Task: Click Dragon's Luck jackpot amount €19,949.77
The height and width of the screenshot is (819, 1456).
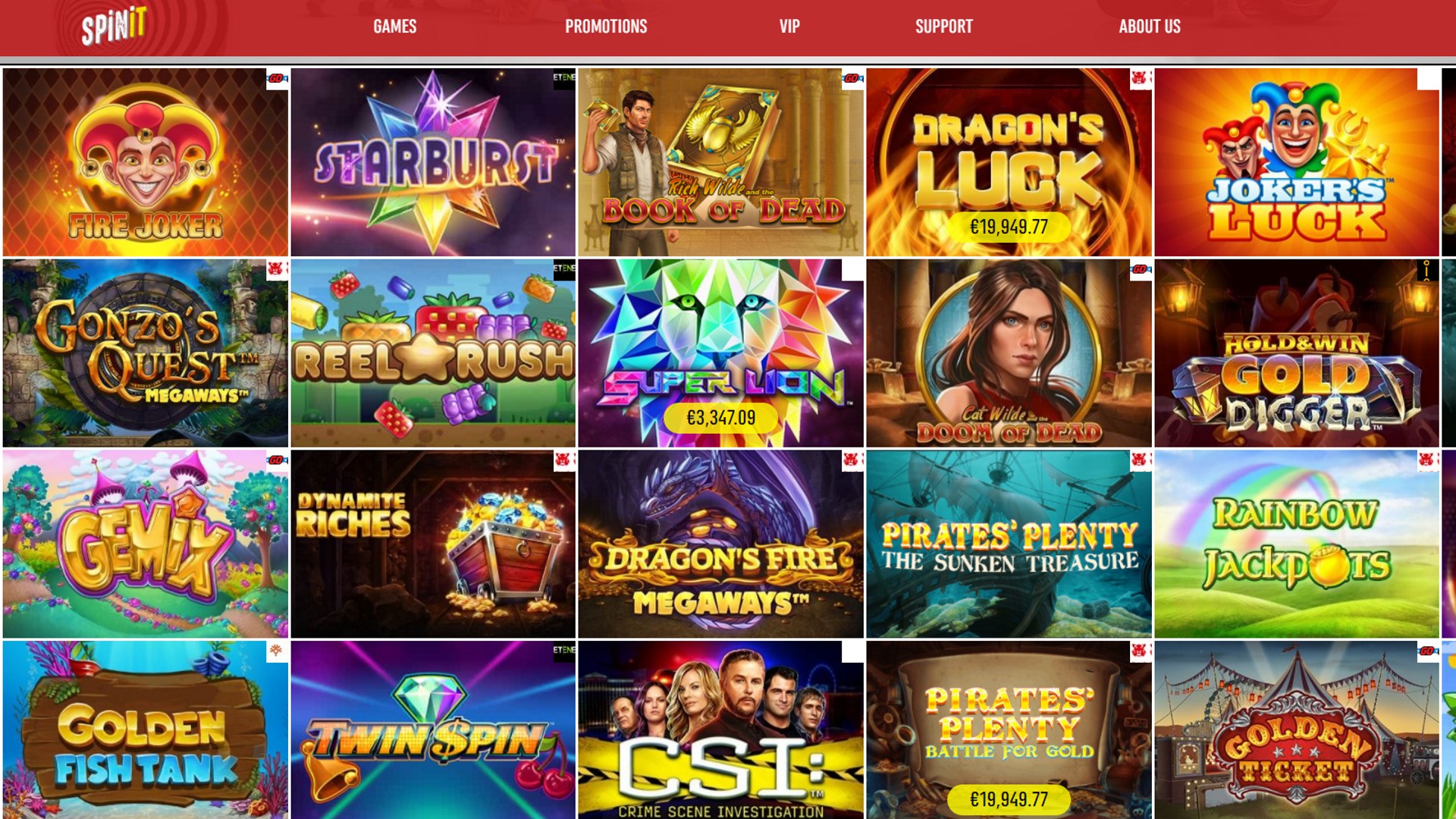Action: (x=1009, y=227)
